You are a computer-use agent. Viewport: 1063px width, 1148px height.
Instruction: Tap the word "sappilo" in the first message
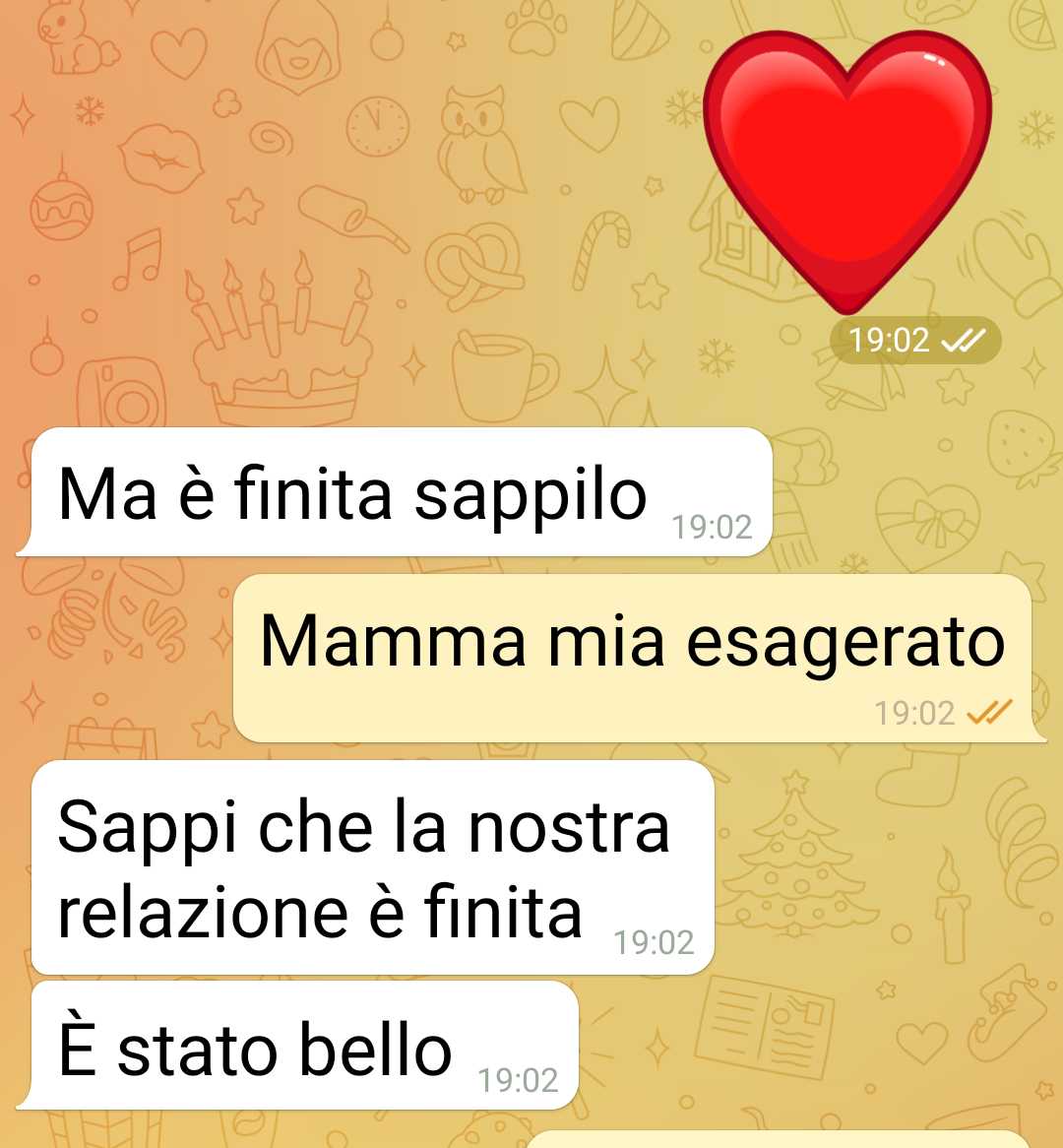click(531, 496)
